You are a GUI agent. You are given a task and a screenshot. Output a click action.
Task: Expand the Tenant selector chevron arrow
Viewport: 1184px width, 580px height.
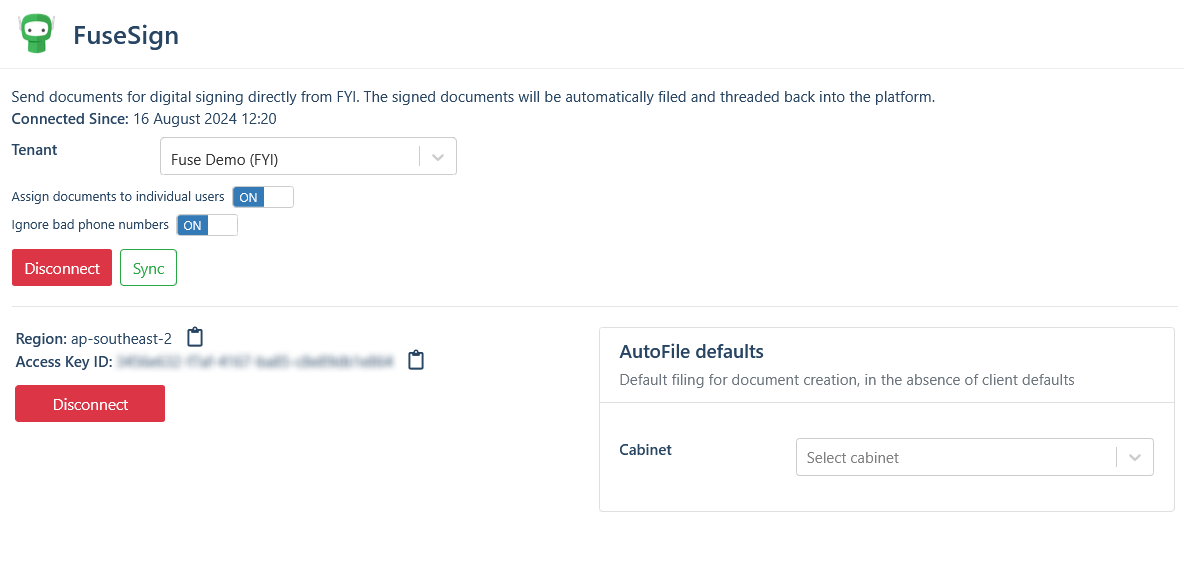(x=438, y=157)
